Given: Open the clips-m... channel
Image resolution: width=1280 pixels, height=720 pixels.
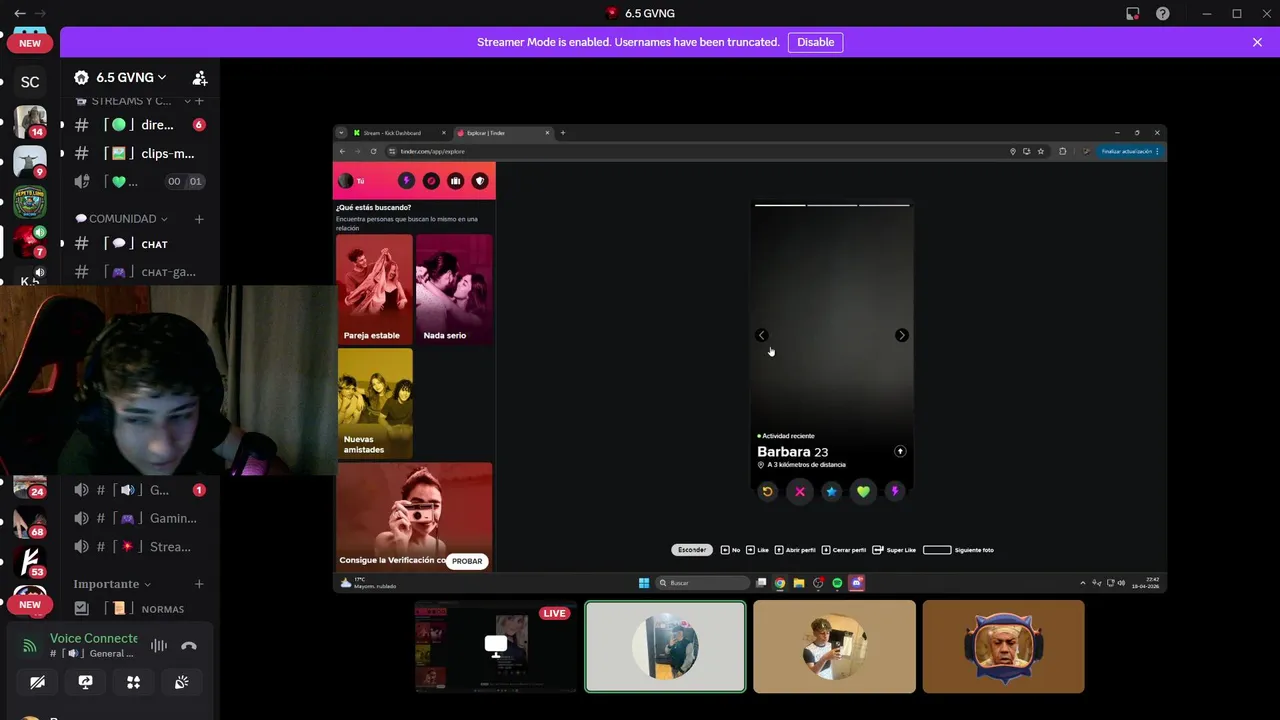Looking at the screenshot, I should [140, 153].
